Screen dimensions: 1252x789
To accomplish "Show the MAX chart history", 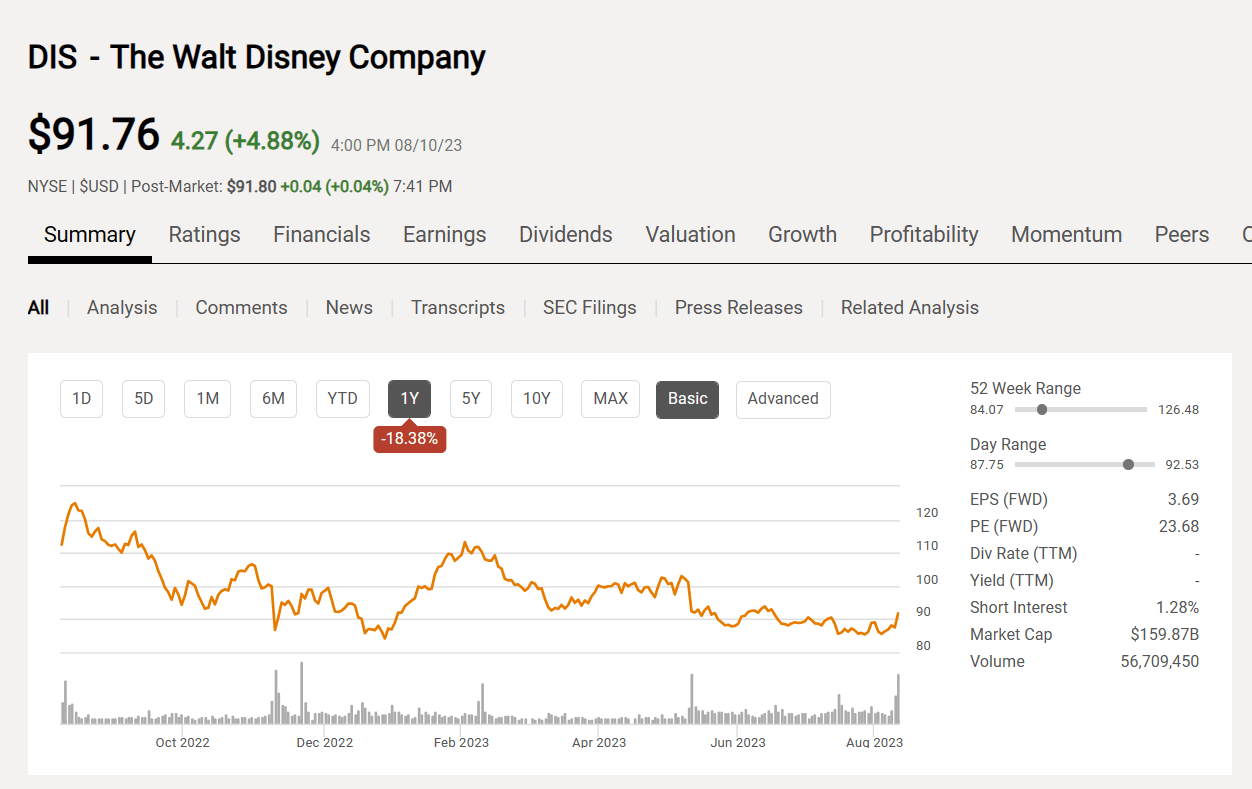I will pyautogui.click(x=610, y=399).
